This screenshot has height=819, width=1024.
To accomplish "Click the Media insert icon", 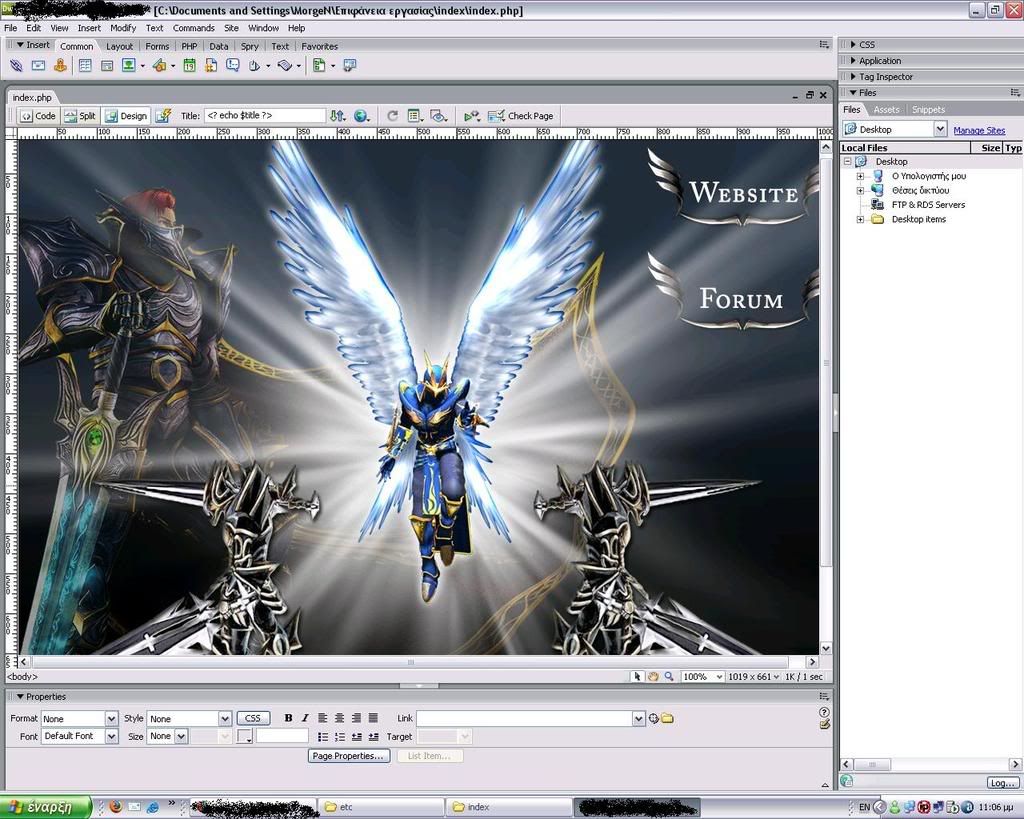I will click(x=159, y=65).
